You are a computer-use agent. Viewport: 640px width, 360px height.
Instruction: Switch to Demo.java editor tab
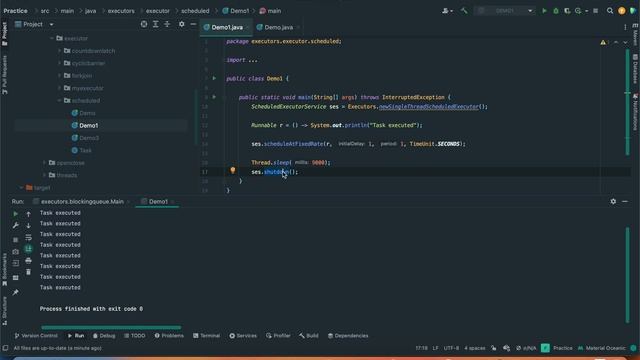click(278, 27)
